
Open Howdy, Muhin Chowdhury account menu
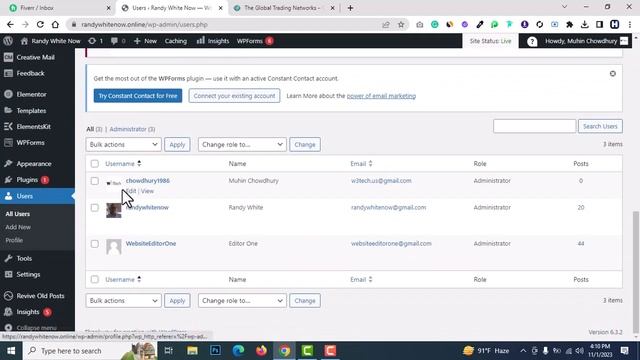[586, 41]
